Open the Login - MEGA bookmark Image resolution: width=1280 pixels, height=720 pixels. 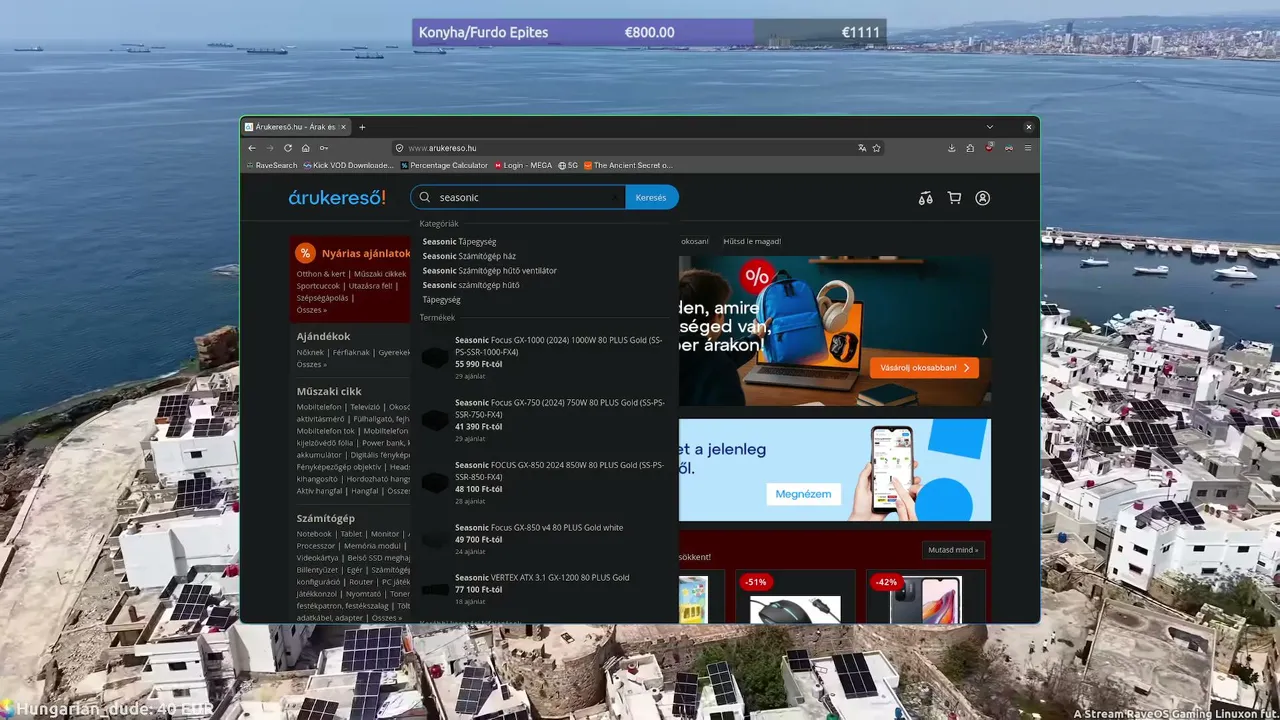pyautogui.click(x=523, y=165)
